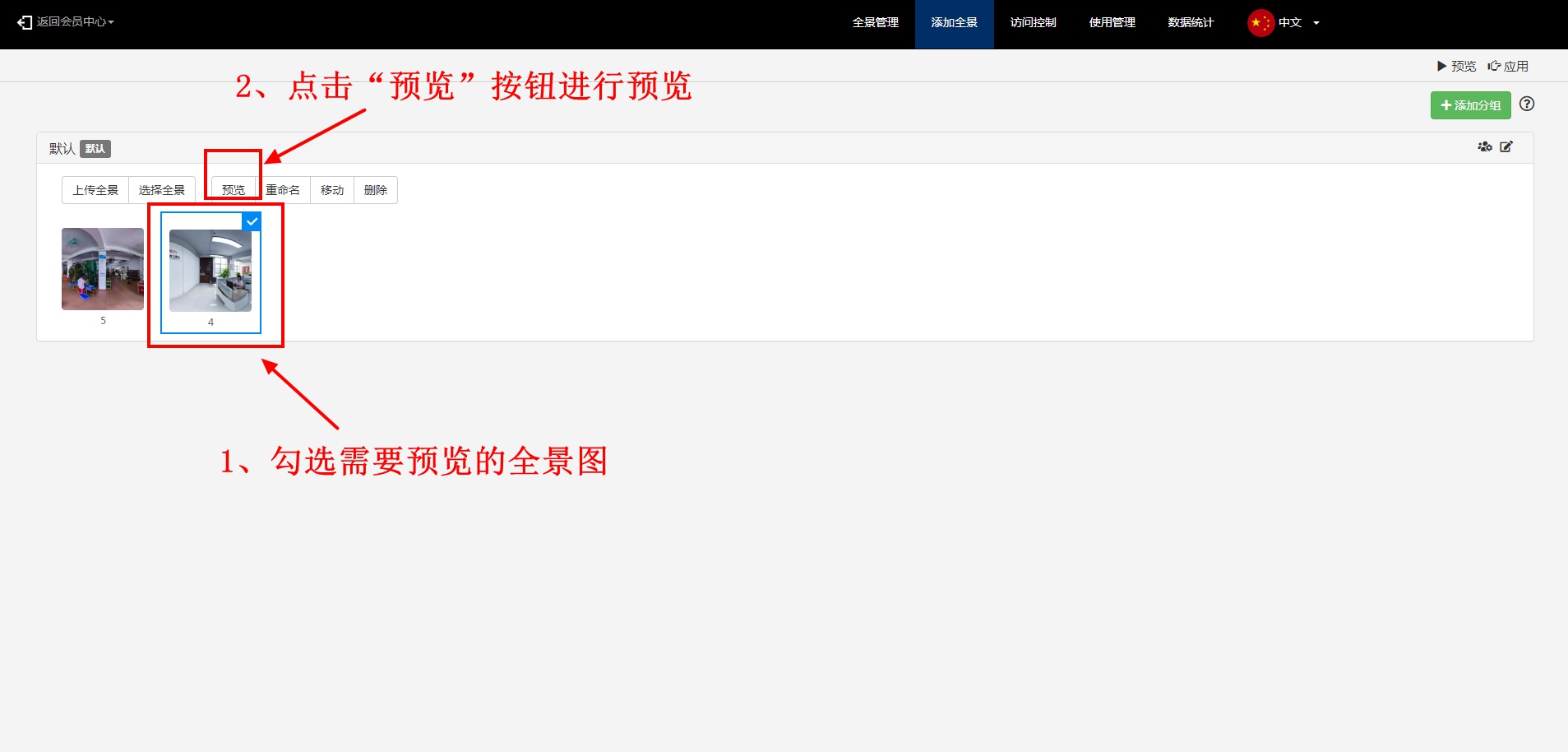1568x752 pixels.
Task: Uncheck the blue checkbox on panorama 4
Action: point(252,221)
